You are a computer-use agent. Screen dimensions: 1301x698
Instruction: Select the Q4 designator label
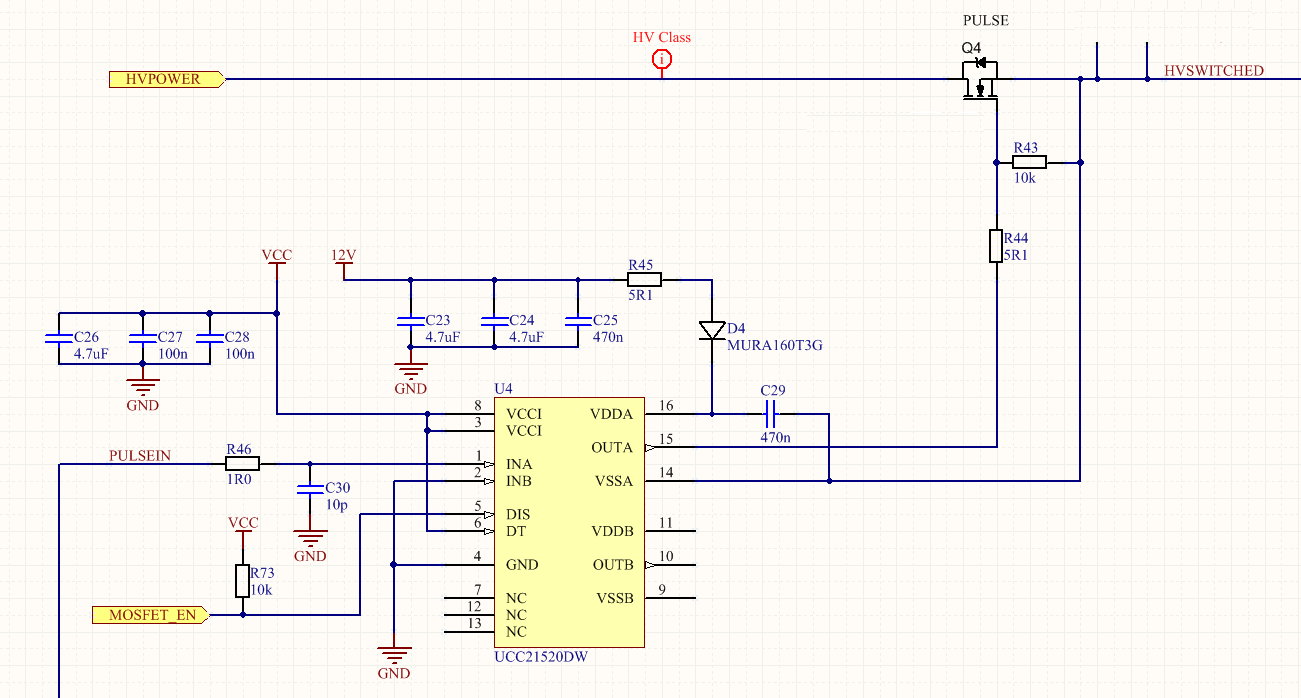point(972,48)
